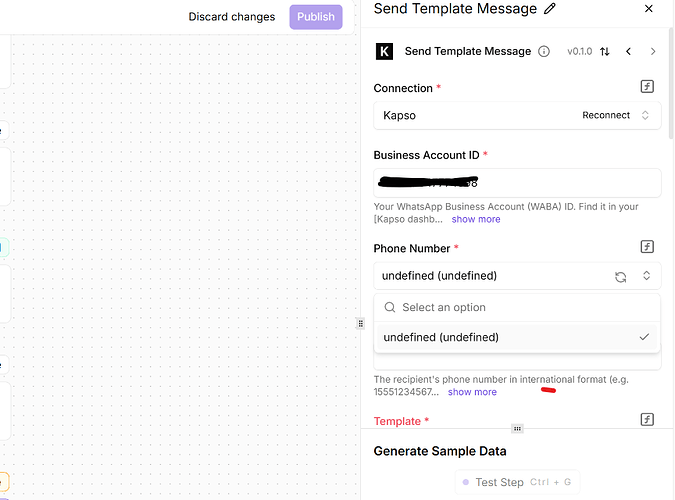Open the Kapso piece logo icon
Image resolution: width=675 pixels, height=500 pixels.
pos(384,52)
